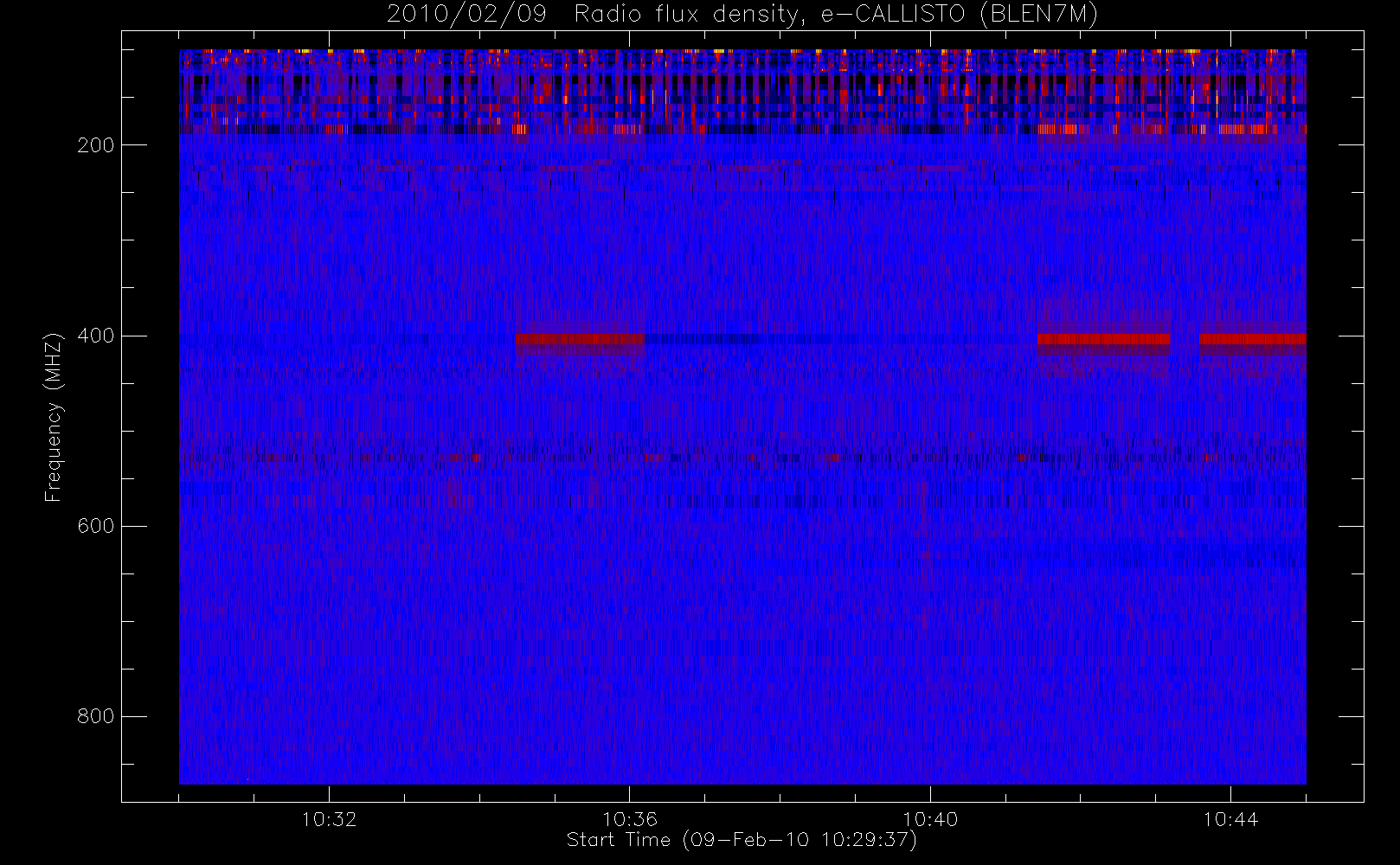Click the red 400 MHz burst near 10:35

coord(580,339)
